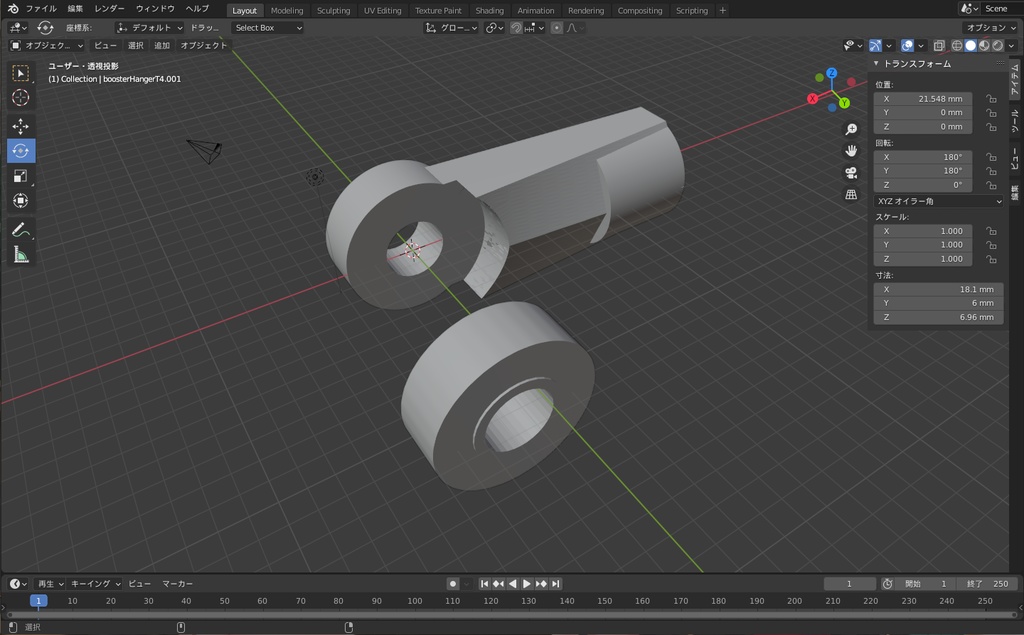Click the use preview range clock icon
The height and width of the screenshot is (635, 1024).
click(x=887, y=583)
